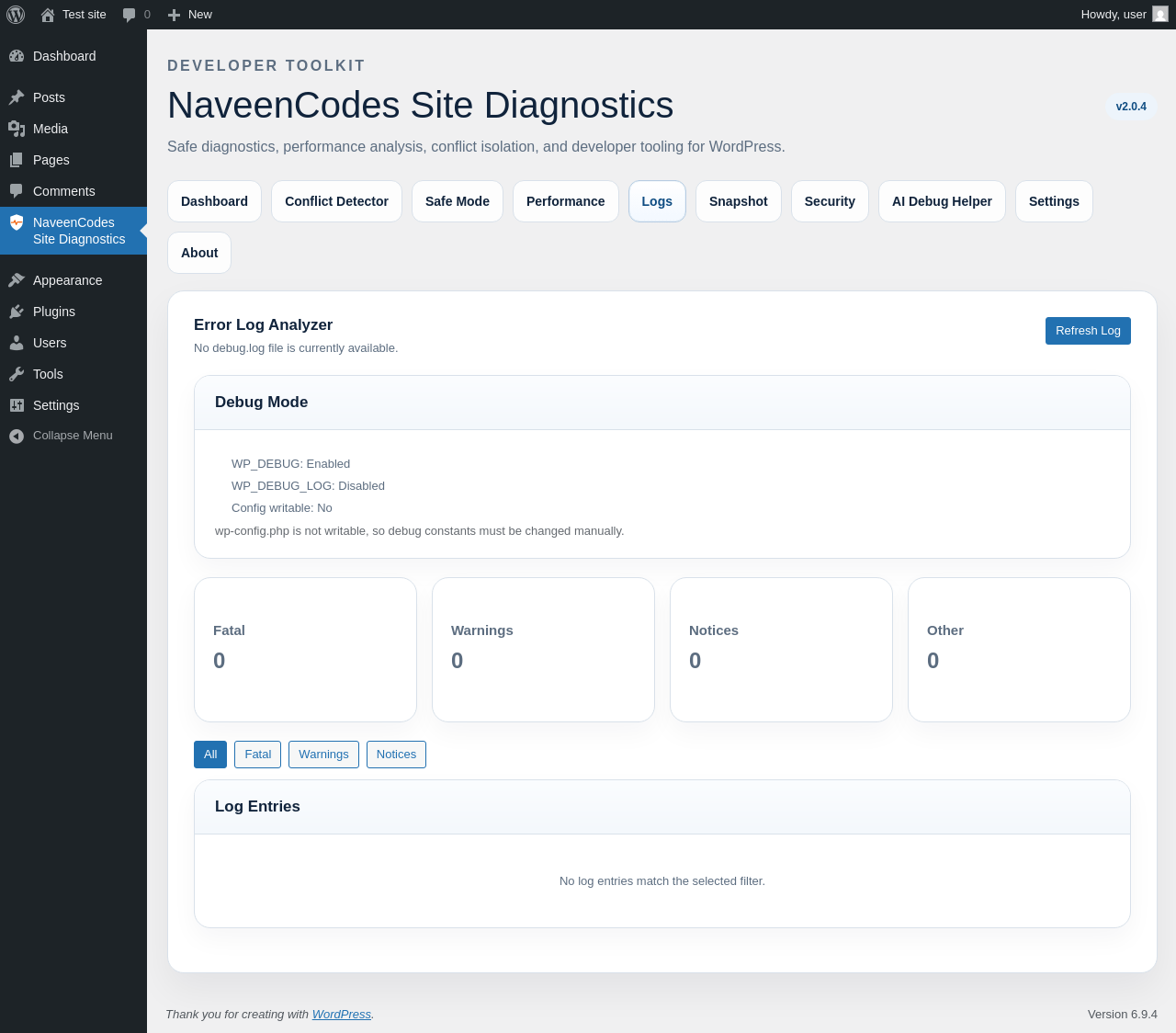1176x1033 pixels.
Task: Open Comments in the sidebar menu
Action: [x=73, y=191]
